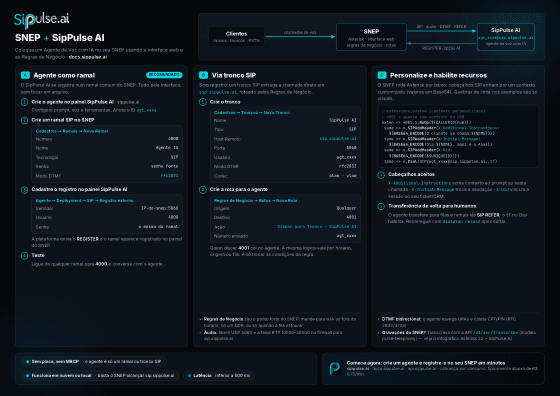Click the 'Tipo' row showing SIP
560x396 pixels.
pos(285,129)
